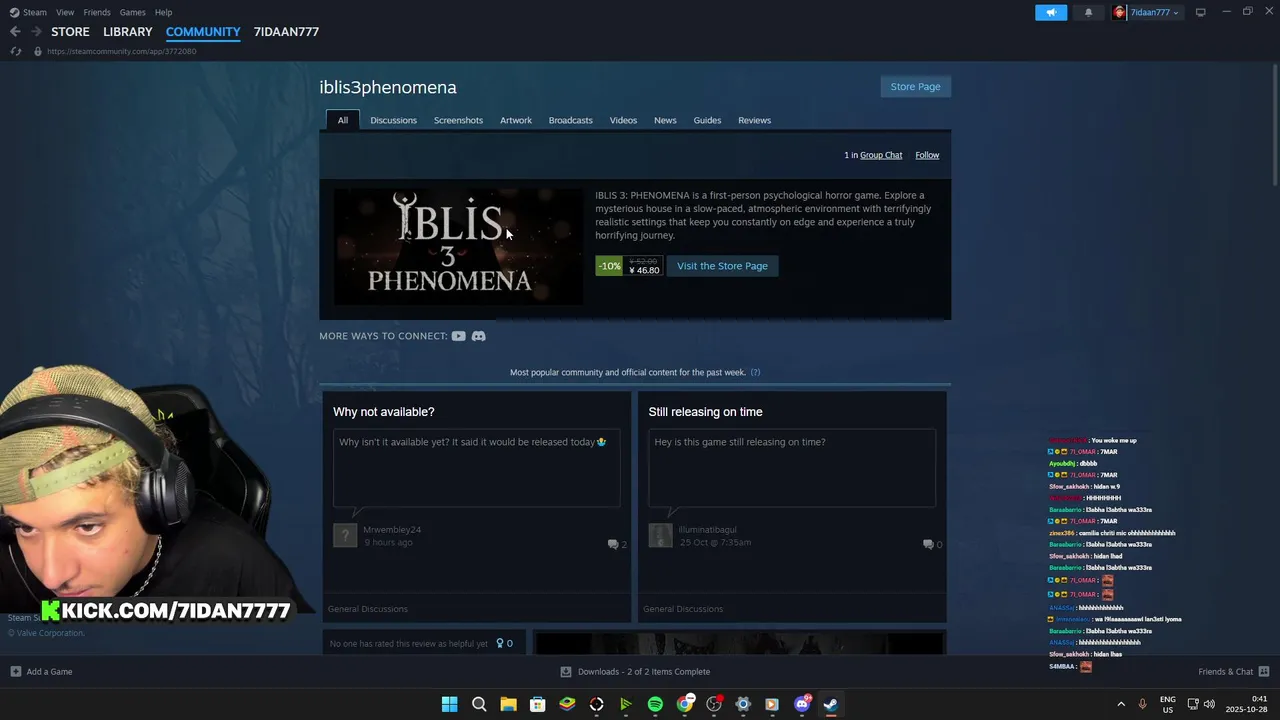The width and height of the screenshot is (1280, 720).
Task: Open the Group Chat link
Action: (x=881, y=155)
